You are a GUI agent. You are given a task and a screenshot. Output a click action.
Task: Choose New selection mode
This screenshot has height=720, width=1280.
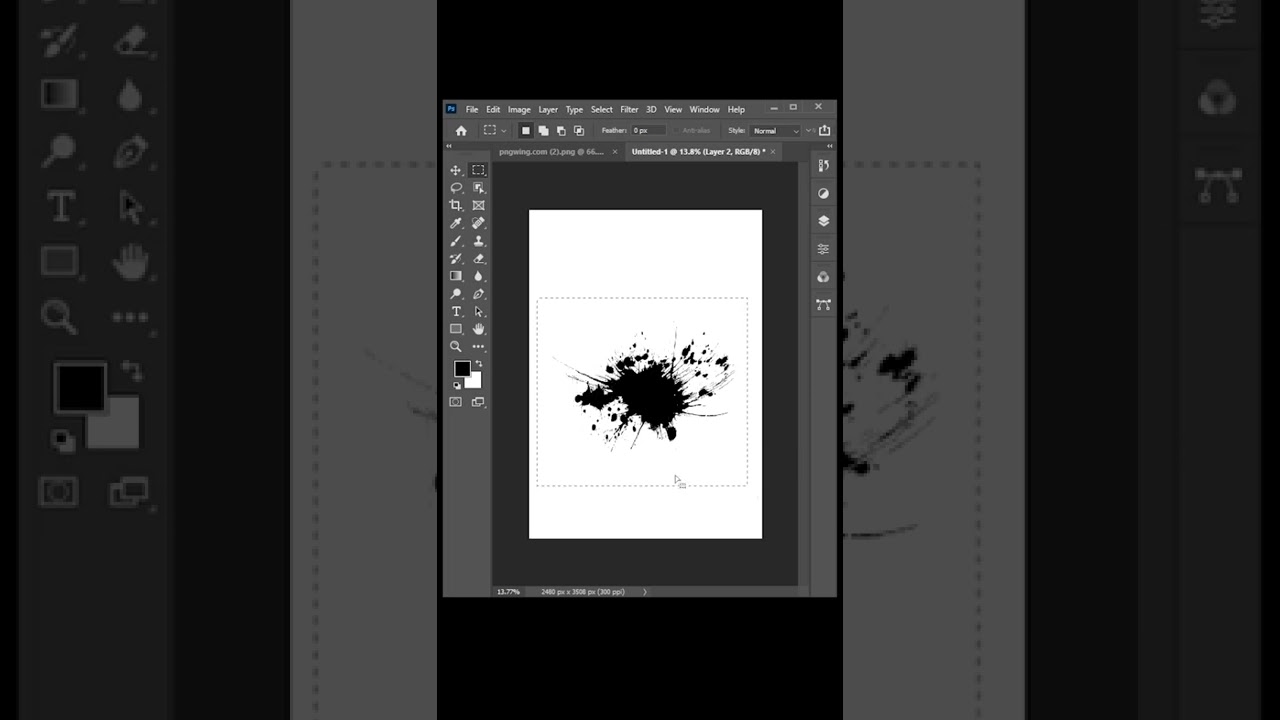[x=526, y=131]
